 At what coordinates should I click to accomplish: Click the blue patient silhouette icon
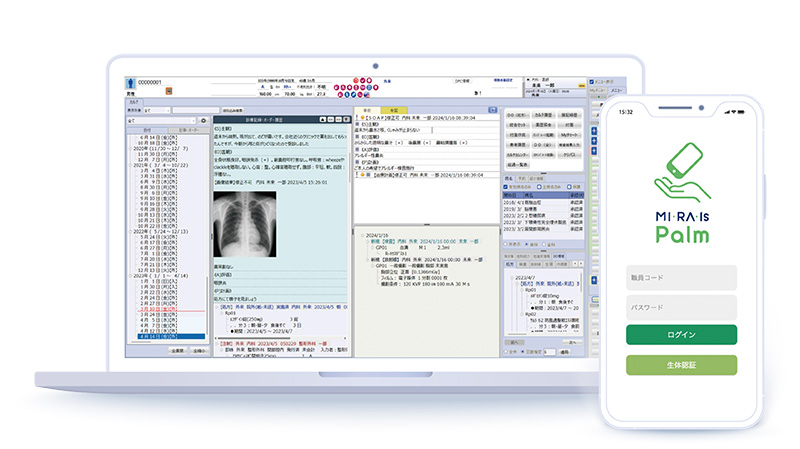[x=130, y=82]
